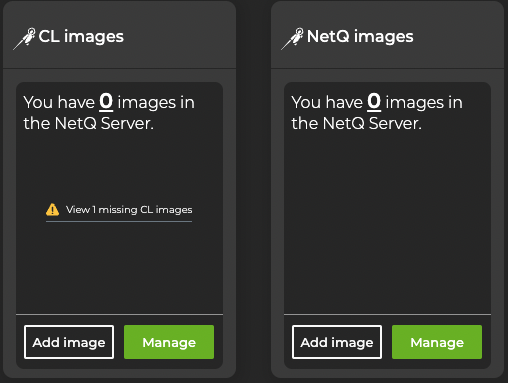Select the NetQ images card title

pos(360,36)
